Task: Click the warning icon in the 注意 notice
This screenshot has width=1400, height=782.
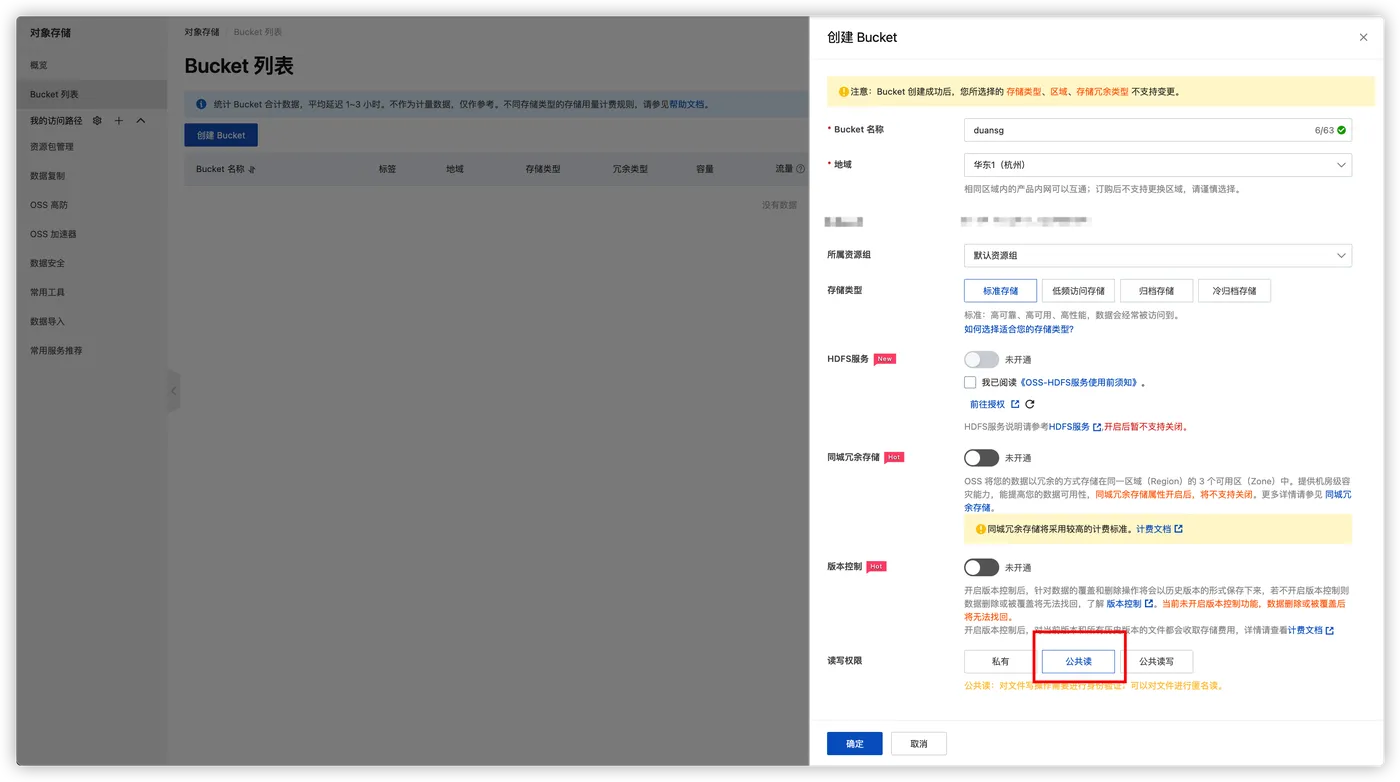Action: point(844,91)
